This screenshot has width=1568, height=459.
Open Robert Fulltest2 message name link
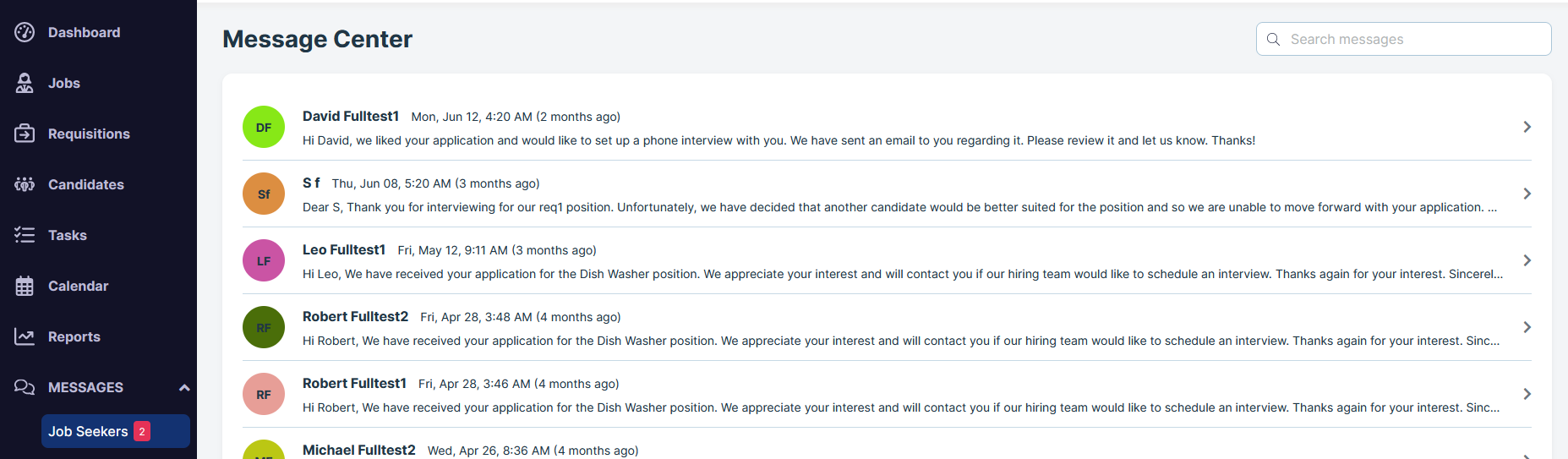point(355,316)
